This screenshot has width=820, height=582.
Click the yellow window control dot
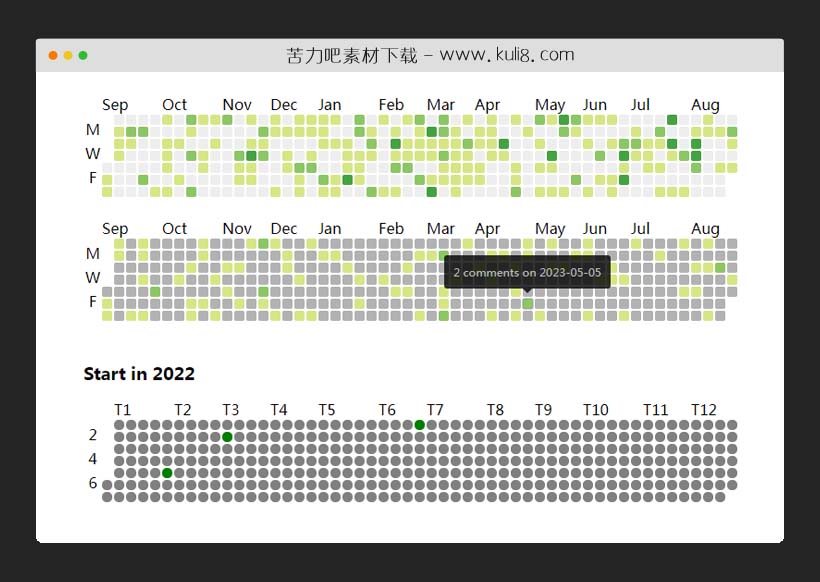68,55
